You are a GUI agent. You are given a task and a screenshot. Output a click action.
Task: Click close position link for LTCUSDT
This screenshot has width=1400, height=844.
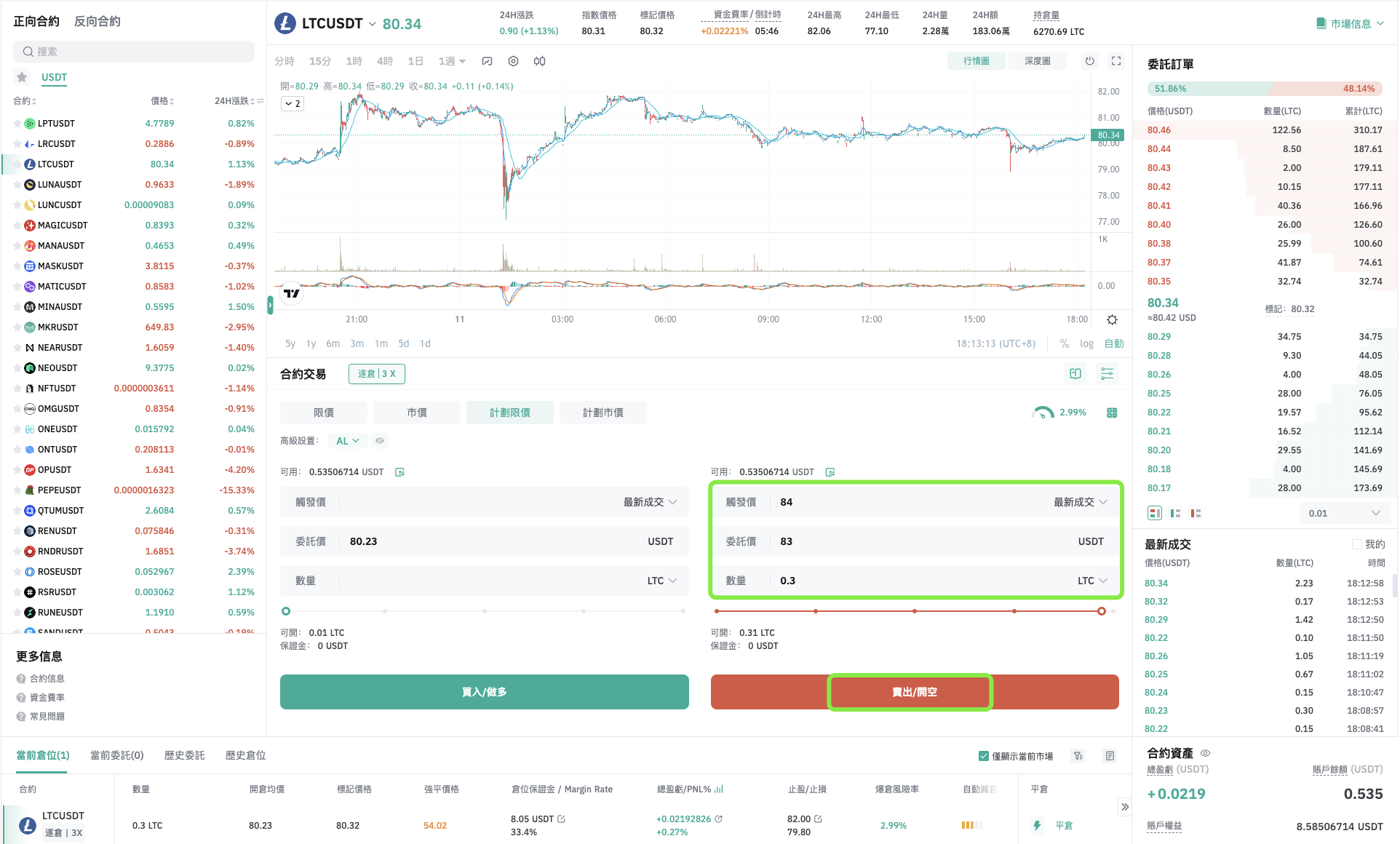tap(1064, 825)
